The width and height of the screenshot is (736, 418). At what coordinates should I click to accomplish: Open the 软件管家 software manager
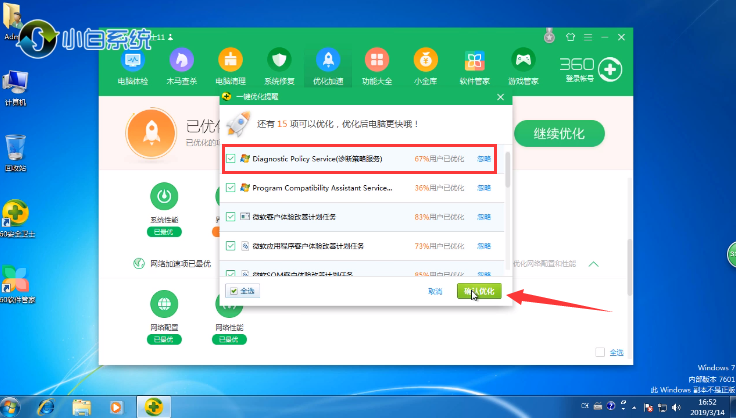475,66
